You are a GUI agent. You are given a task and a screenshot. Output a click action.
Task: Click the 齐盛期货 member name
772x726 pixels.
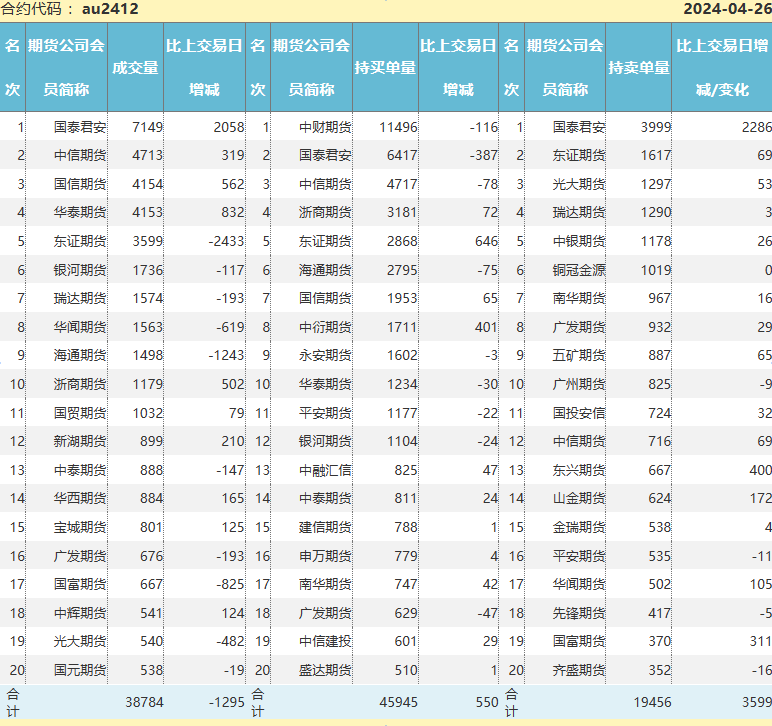pyautogui.click(x=579, y=670)
